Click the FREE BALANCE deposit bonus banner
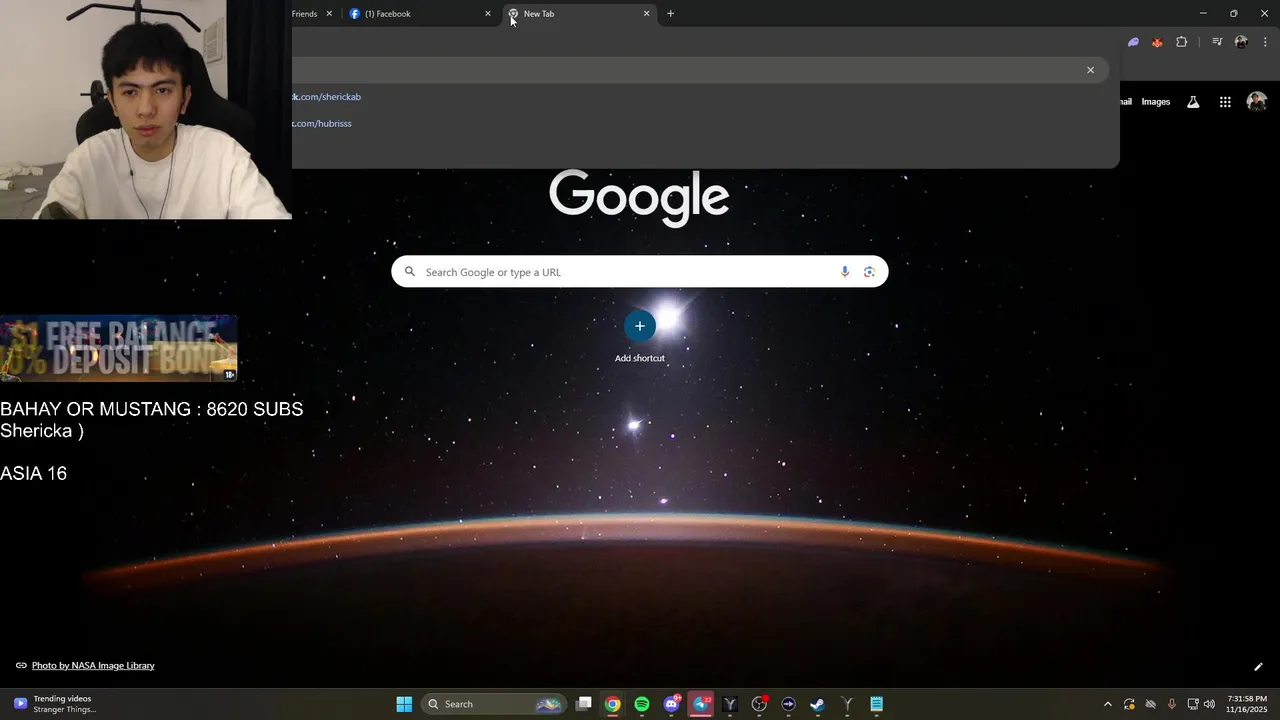The width and height of the screenshot is (1280, 720). (118, 348)
